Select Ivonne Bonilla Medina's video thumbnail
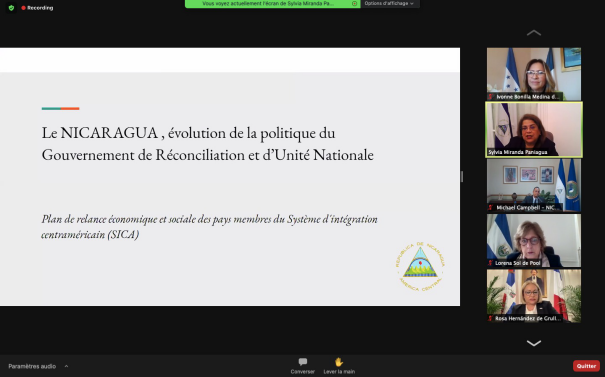This screenshot has width=605, height=377. (x=534, y=74)
